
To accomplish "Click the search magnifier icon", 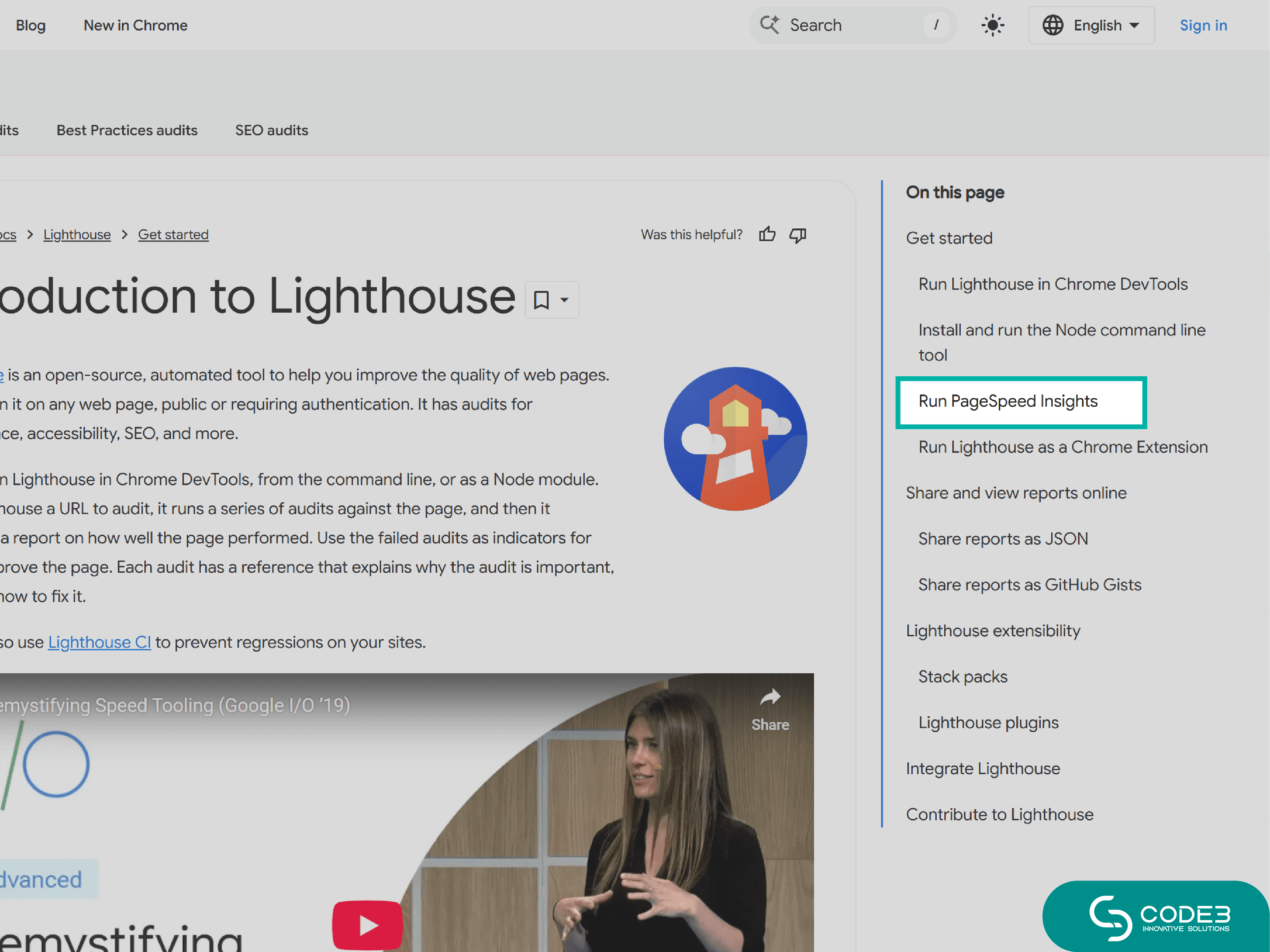I will tap(769, 25).
